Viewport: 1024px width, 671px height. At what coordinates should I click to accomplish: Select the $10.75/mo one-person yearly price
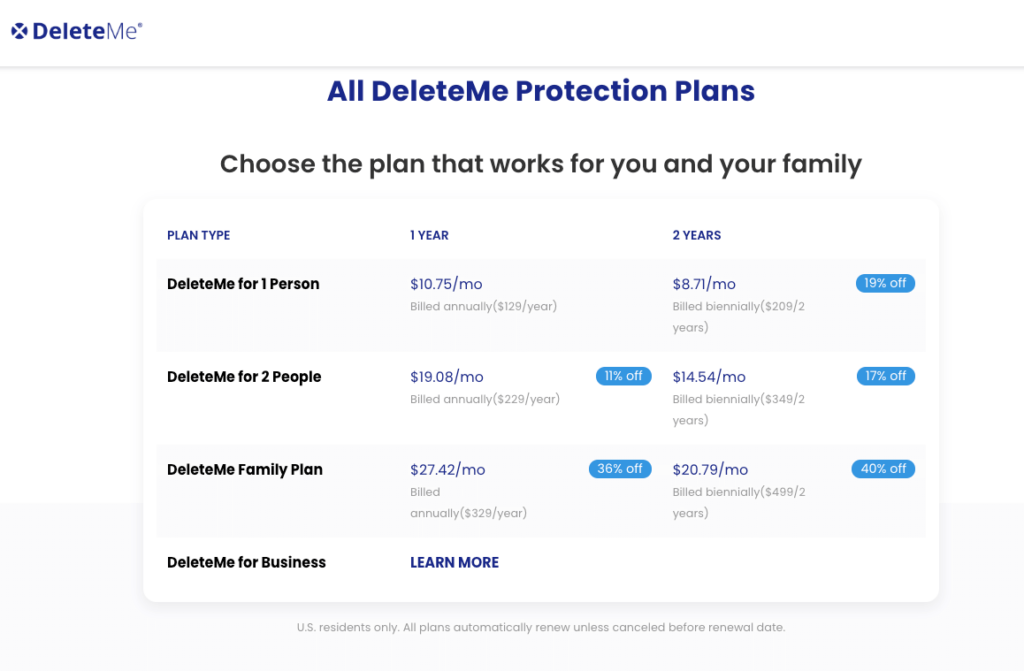(446, 284)
